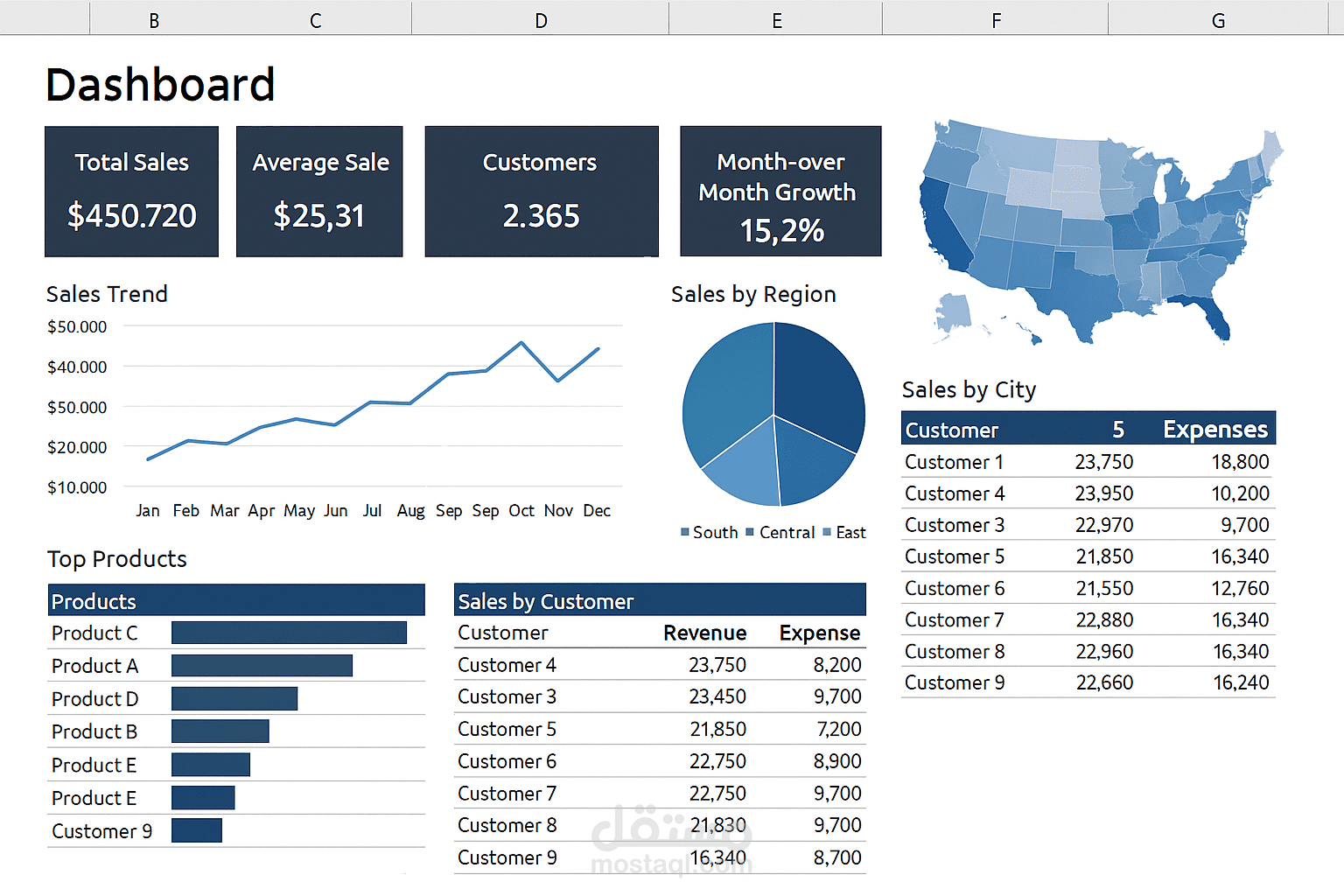This screenshot has height=896, width=1344.
Task: Click the United States map graphic
Action: (x=1101, y=232)
